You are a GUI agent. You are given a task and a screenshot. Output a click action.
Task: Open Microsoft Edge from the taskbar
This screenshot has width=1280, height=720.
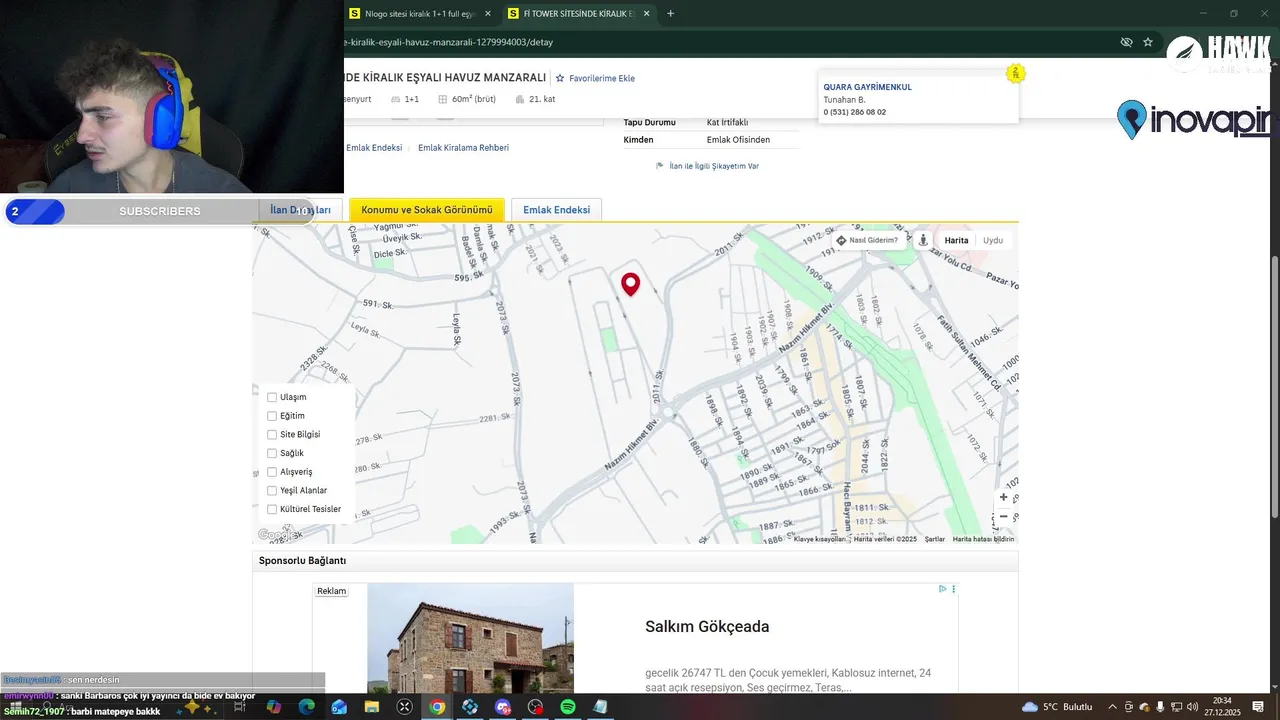click(x=306, y=707)
